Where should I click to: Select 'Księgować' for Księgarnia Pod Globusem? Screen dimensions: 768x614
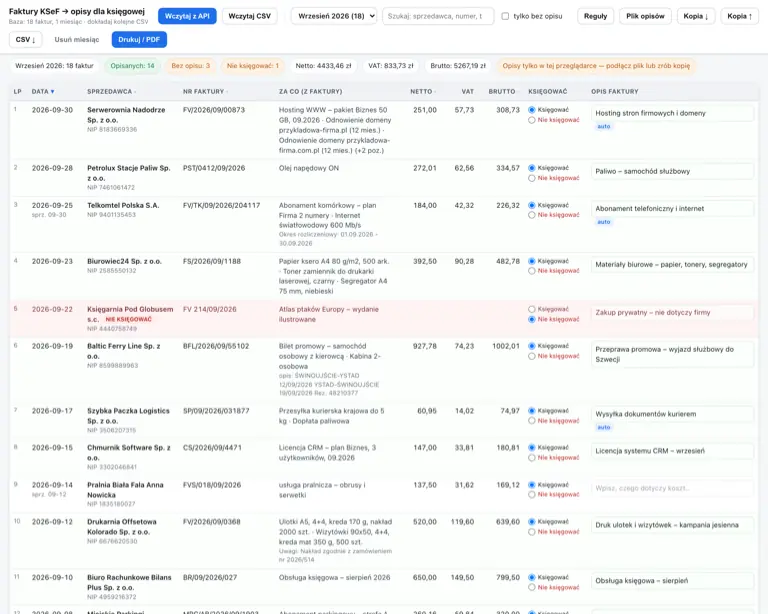[x=531, y=309]
